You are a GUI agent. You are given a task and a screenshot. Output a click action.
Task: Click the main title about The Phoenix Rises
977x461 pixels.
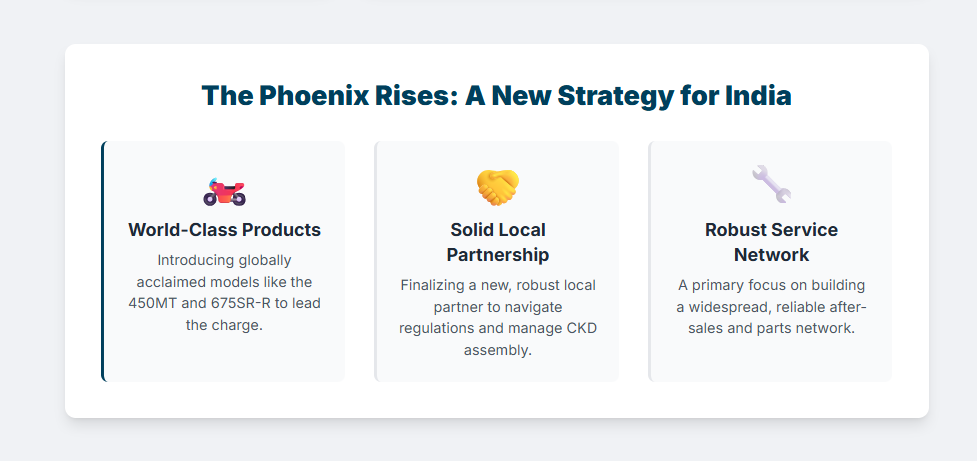click(x=496, y=96)
